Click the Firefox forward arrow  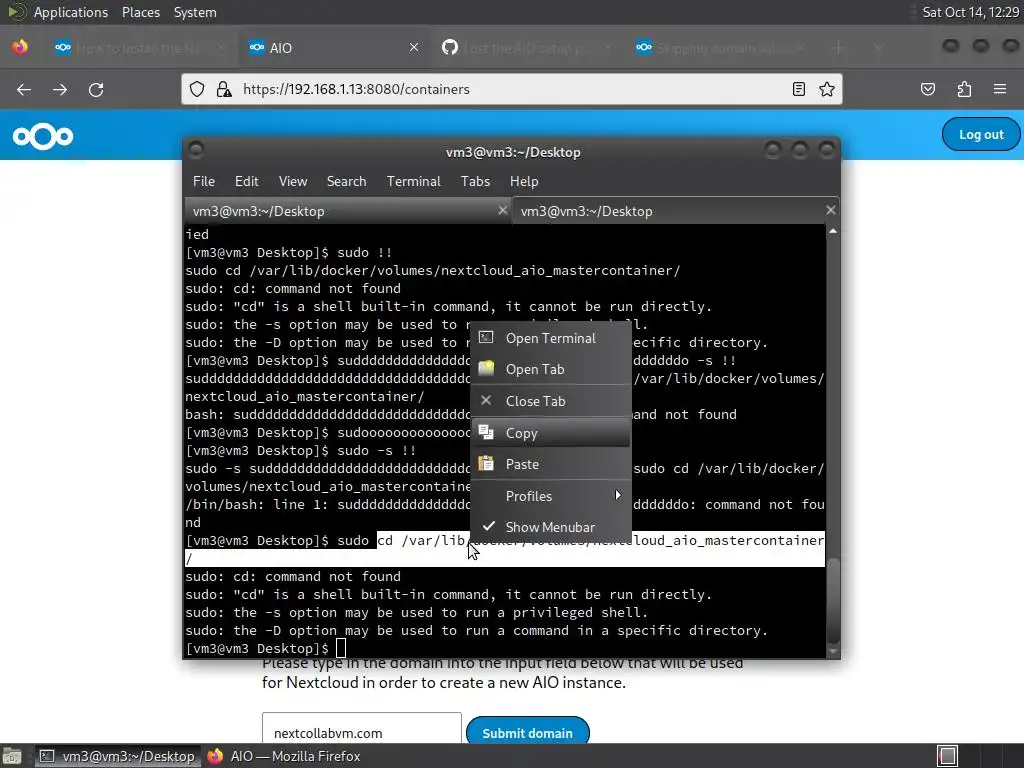(x=60, y=89)
